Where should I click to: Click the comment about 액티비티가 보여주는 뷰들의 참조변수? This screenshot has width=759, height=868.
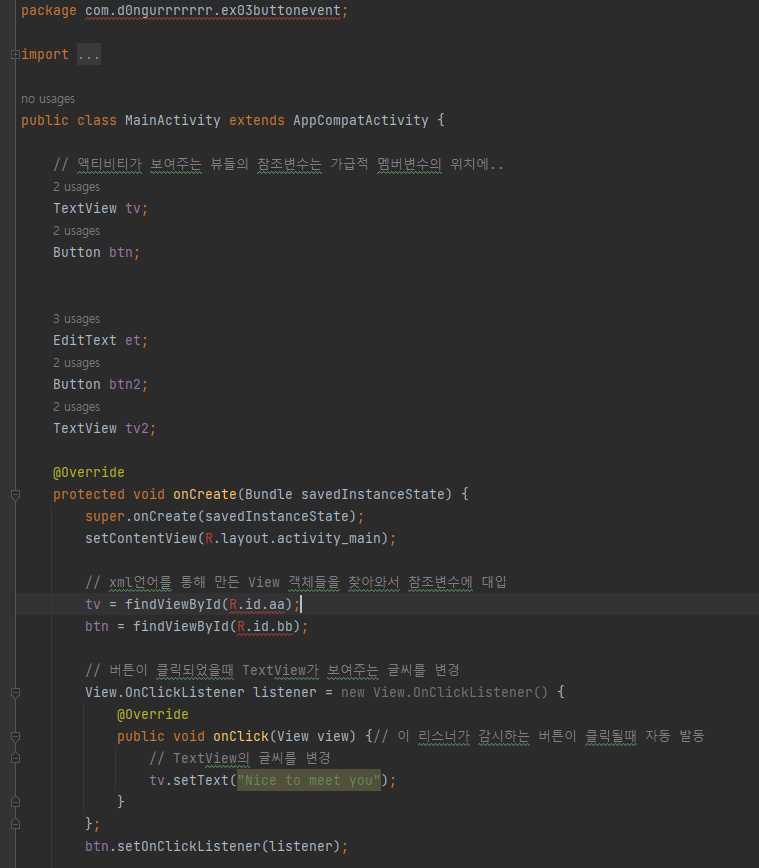coord(278,164)
